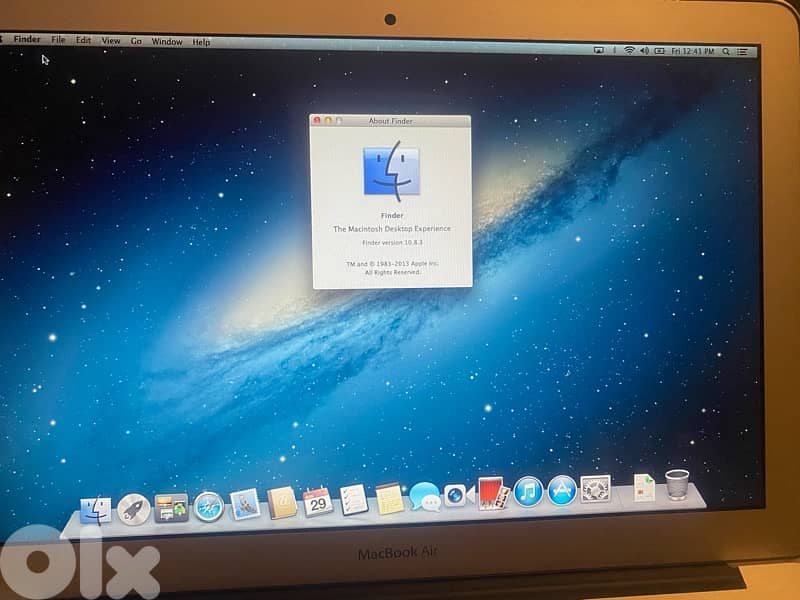Open the App Store dock icon
The width and height of the screenshot is (800, 600).
562,490
